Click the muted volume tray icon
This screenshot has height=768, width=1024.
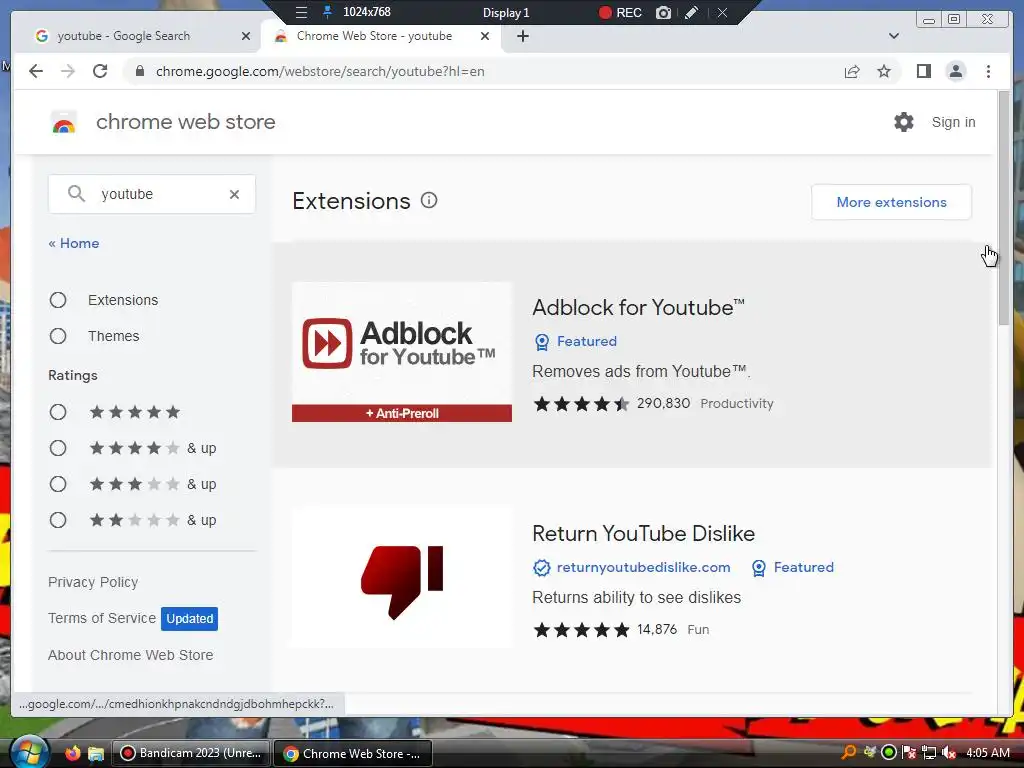[949, 753]
